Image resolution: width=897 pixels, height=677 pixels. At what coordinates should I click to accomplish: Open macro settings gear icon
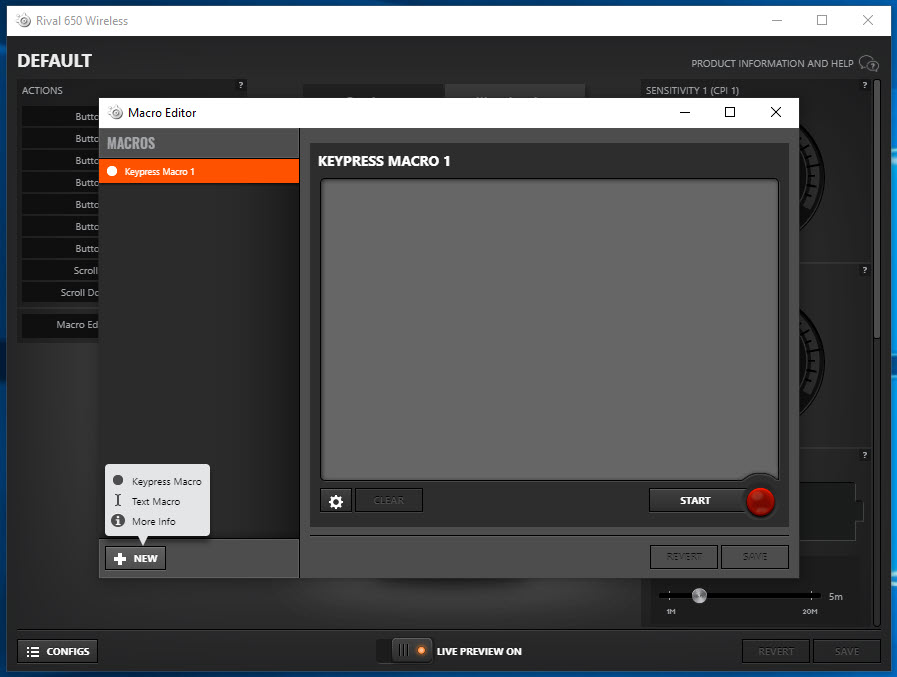pyautogui.click(x=336, y=501)
